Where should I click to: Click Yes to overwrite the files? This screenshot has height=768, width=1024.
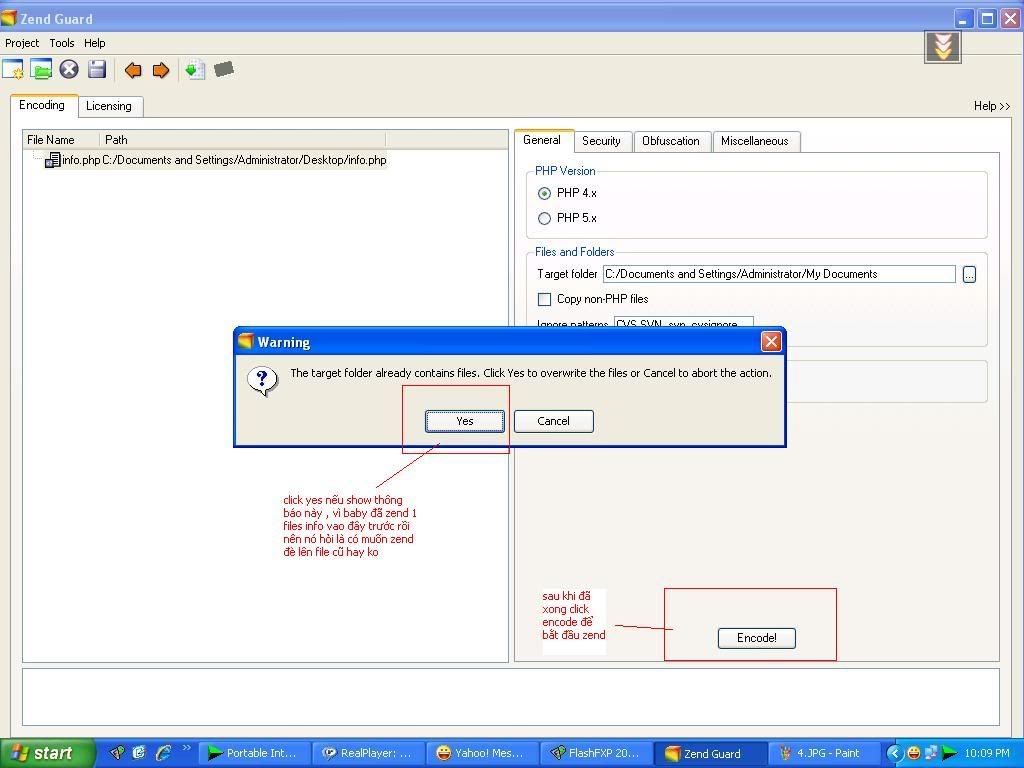[465, 421]
